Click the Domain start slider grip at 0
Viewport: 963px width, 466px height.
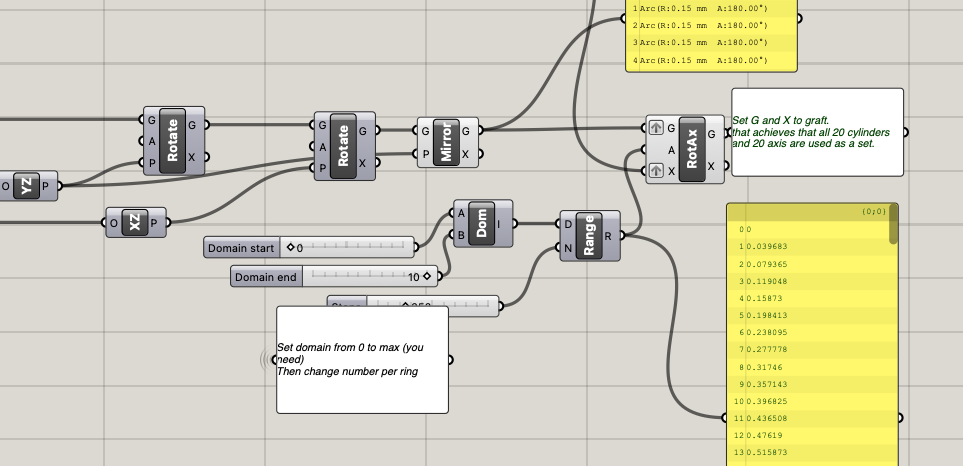tap(290, 247)
